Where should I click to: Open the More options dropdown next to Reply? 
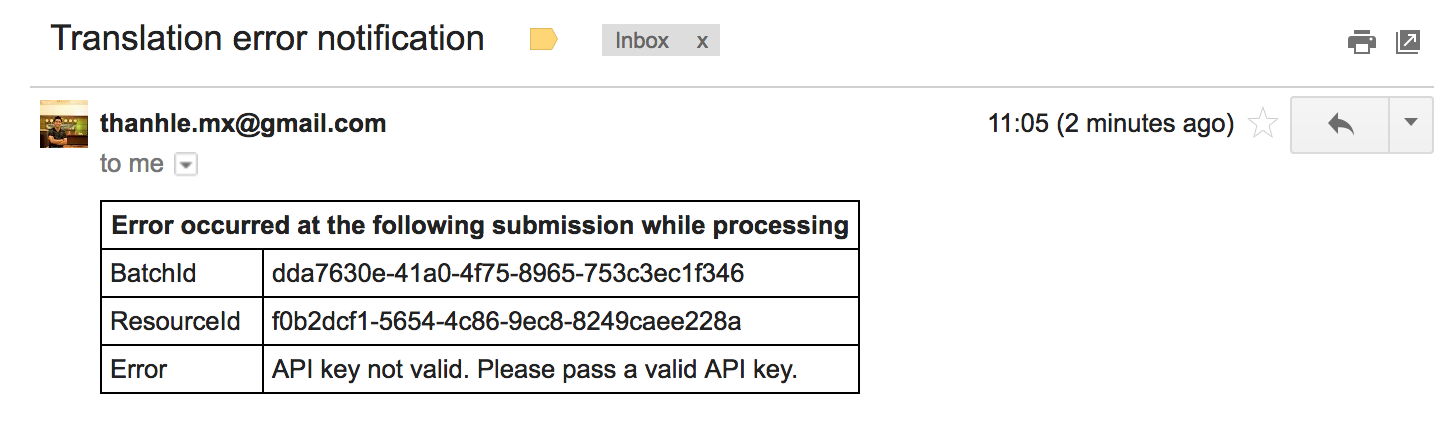click(1411, 124)
